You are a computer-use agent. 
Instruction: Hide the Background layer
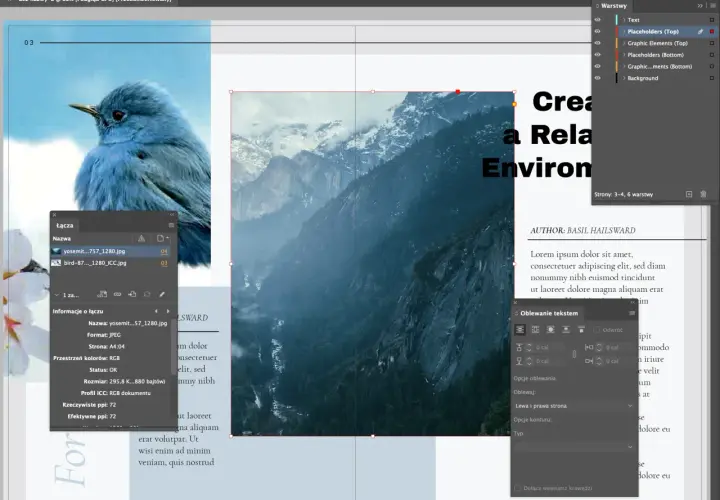tap(597, 78)
